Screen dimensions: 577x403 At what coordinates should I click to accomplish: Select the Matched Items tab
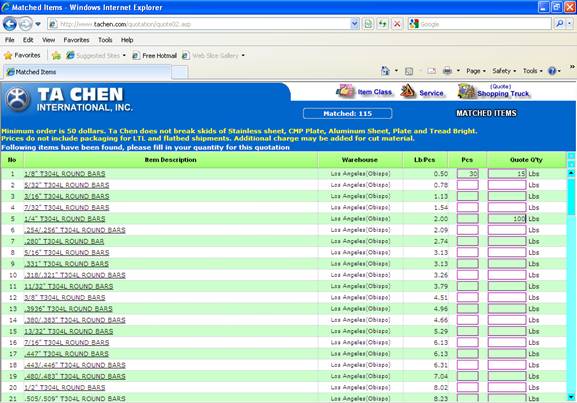click(x=87, y=72)
